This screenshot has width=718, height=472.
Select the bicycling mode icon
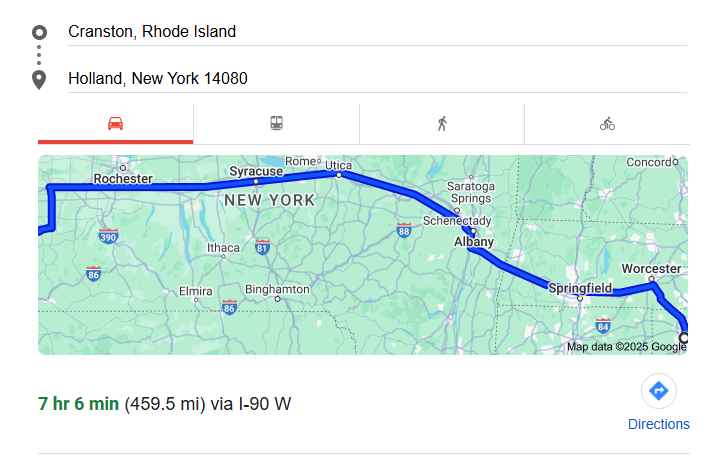click(x=607, y=124)
